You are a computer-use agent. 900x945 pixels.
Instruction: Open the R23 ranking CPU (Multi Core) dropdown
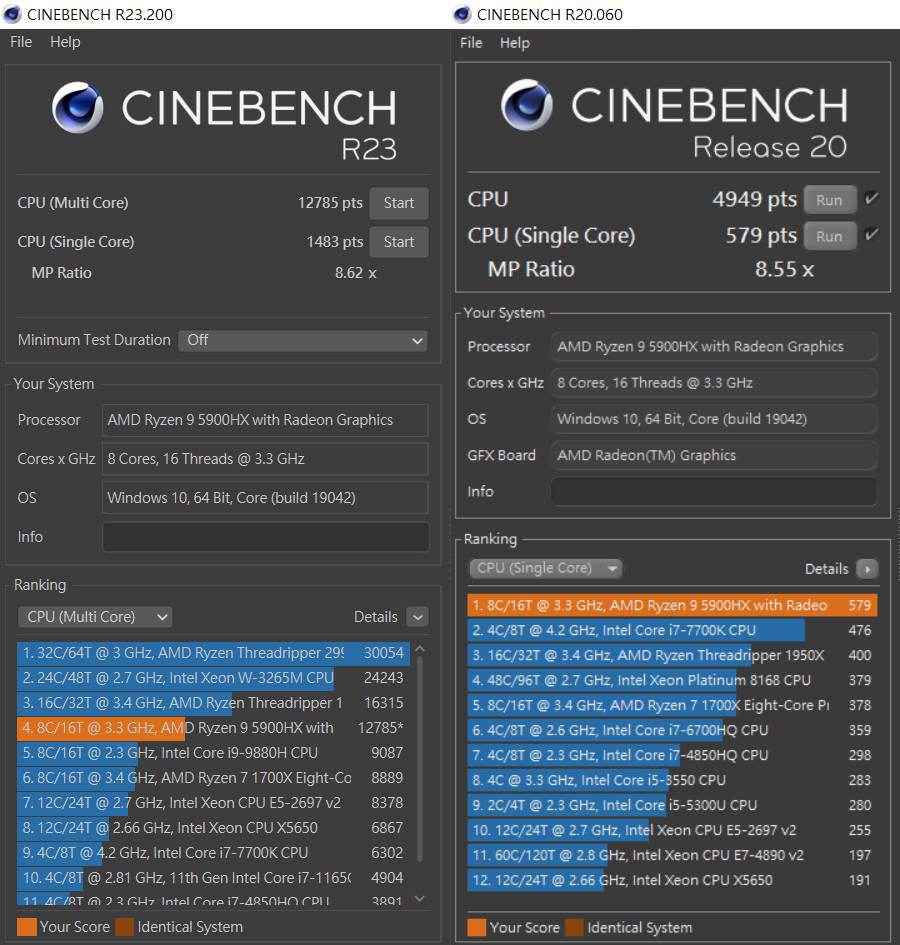(95, 617)
